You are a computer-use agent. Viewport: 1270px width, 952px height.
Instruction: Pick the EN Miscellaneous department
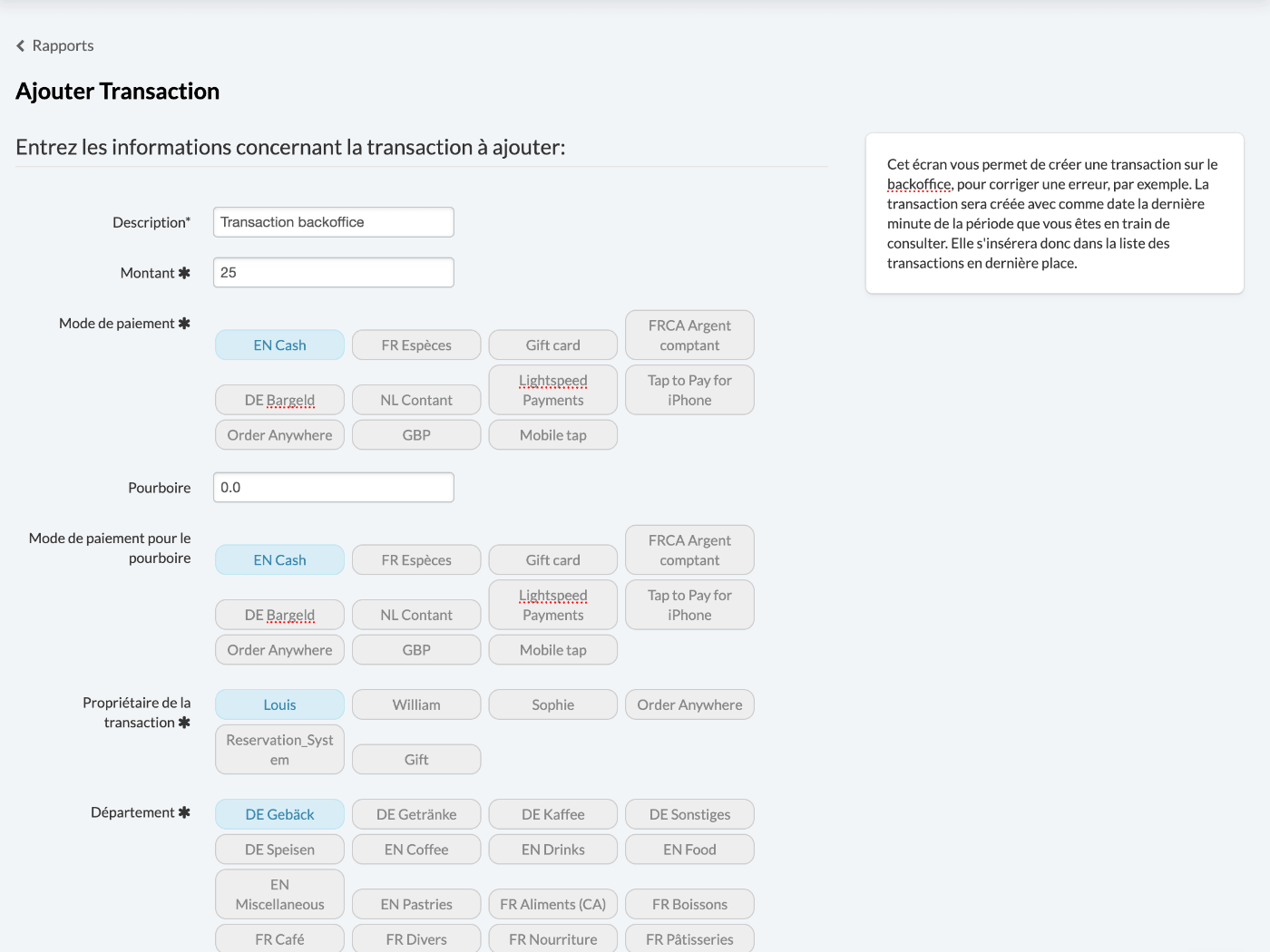[279, 894]
